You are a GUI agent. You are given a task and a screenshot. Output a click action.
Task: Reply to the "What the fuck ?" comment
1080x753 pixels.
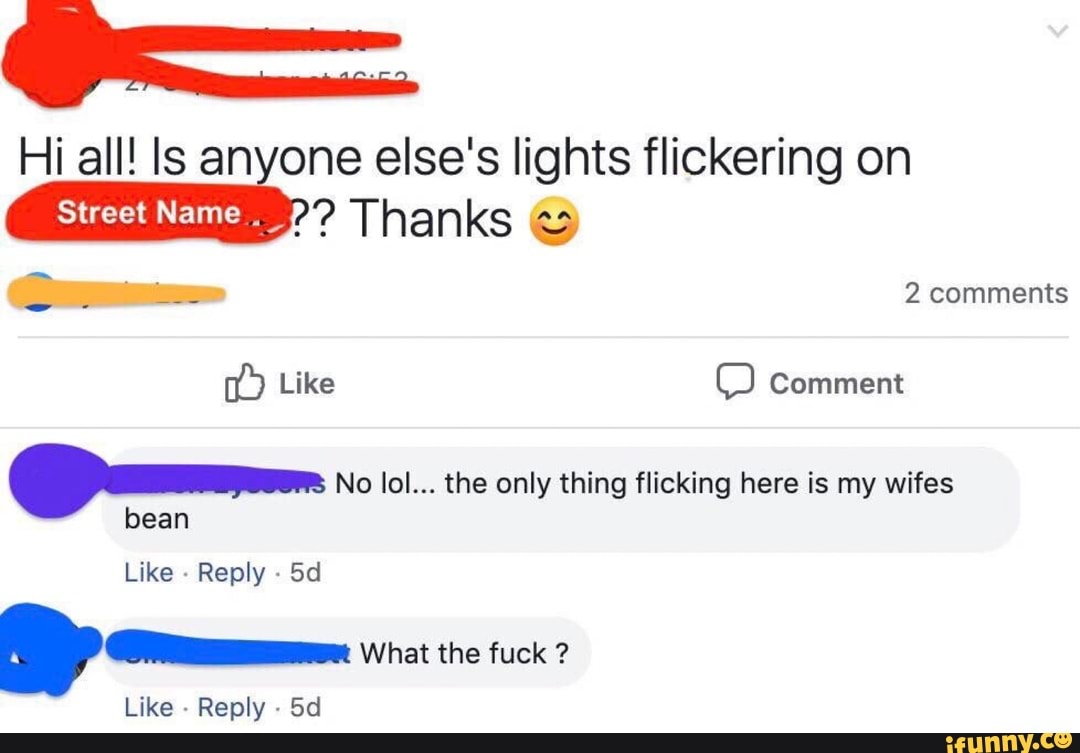(x=231, y=707)
